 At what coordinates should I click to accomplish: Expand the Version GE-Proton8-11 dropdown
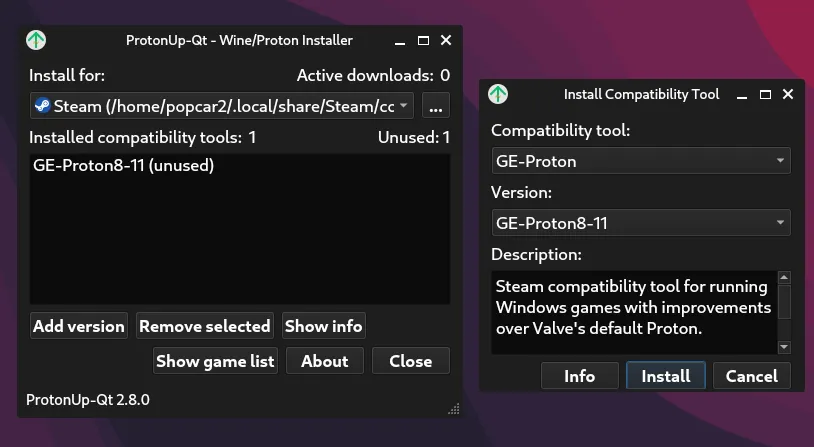pyautogui.click(x=641, y=223)
